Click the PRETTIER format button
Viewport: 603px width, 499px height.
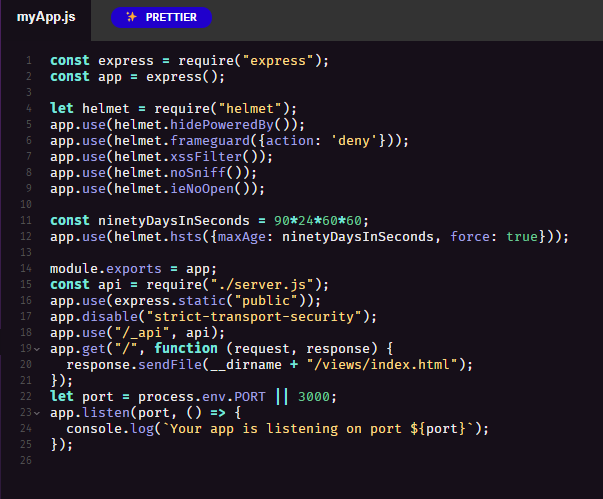tap(162, 17)
